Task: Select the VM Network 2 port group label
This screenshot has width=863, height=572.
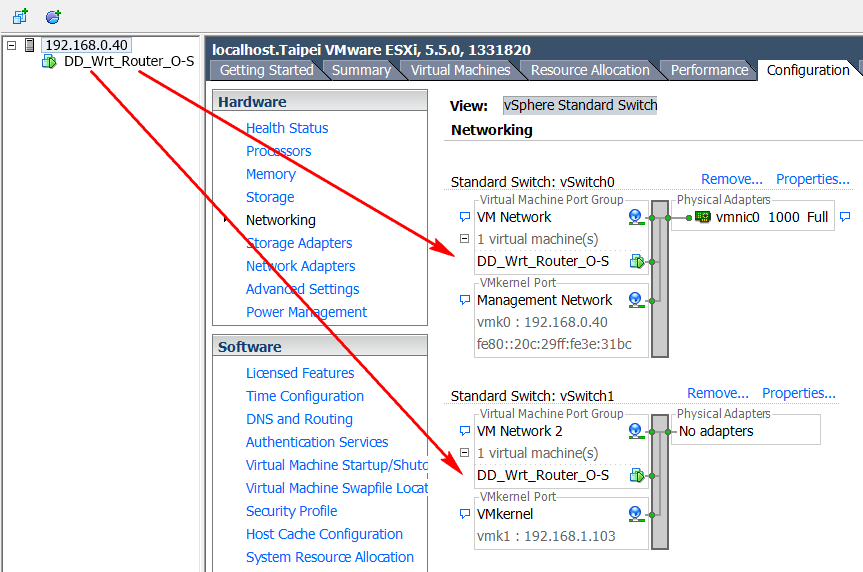Action: [x=520, y=431]
